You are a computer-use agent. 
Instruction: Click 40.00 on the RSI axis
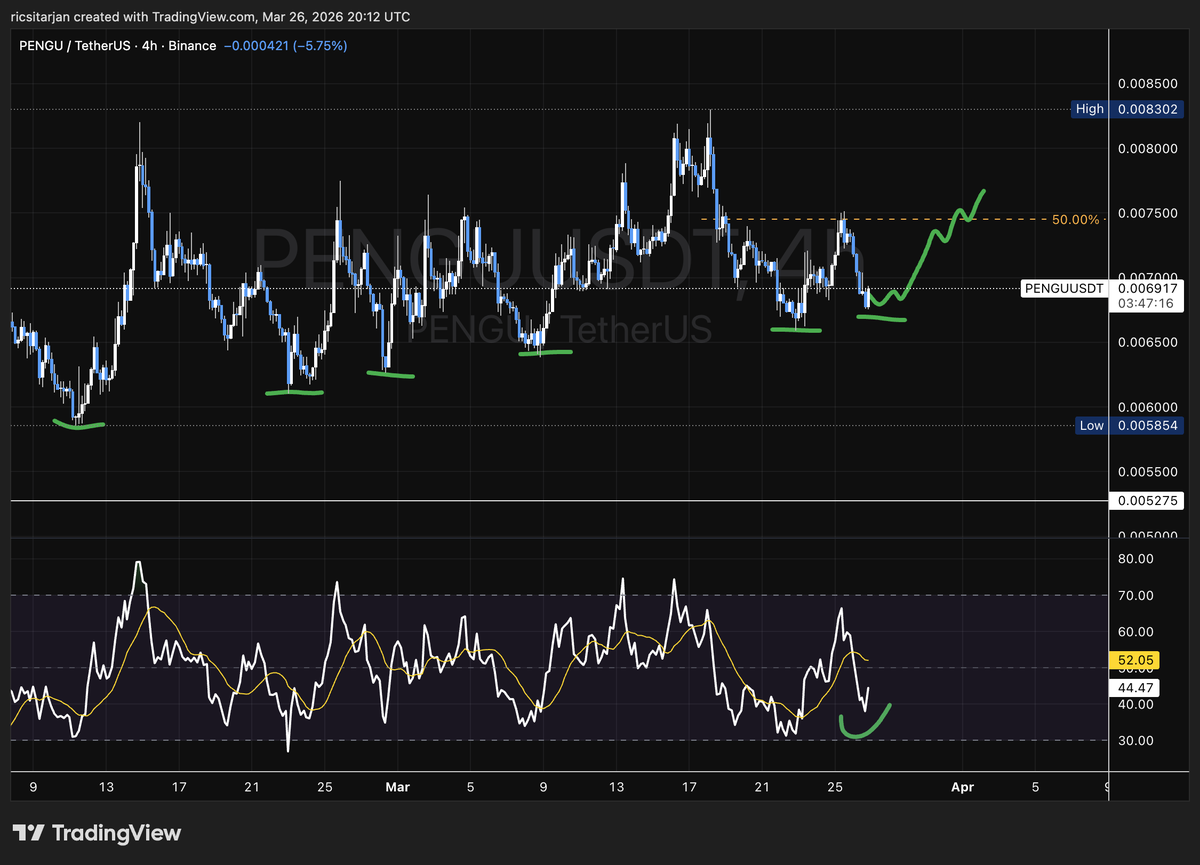1137,704
